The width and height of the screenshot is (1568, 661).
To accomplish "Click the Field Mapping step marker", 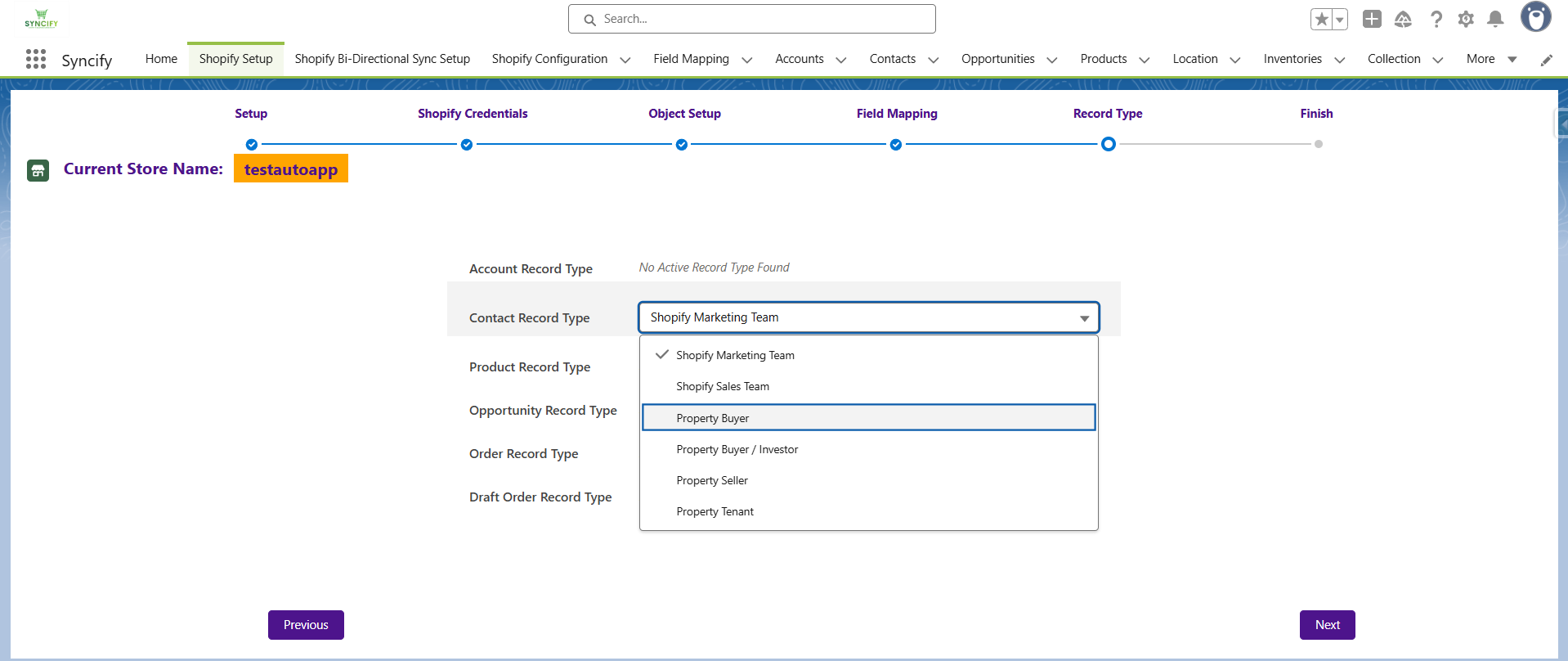I will (x=896, y=145).
